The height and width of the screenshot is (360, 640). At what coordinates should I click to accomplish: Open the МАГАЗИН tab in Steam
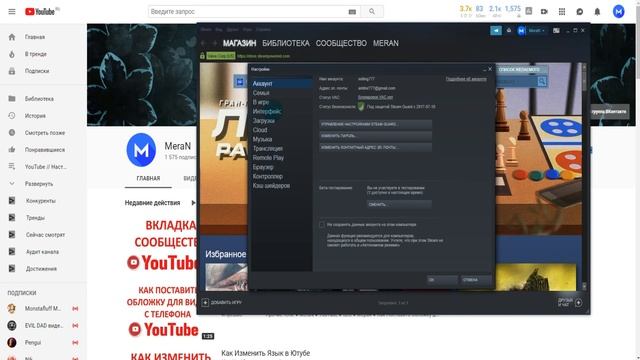click(240, 43)
